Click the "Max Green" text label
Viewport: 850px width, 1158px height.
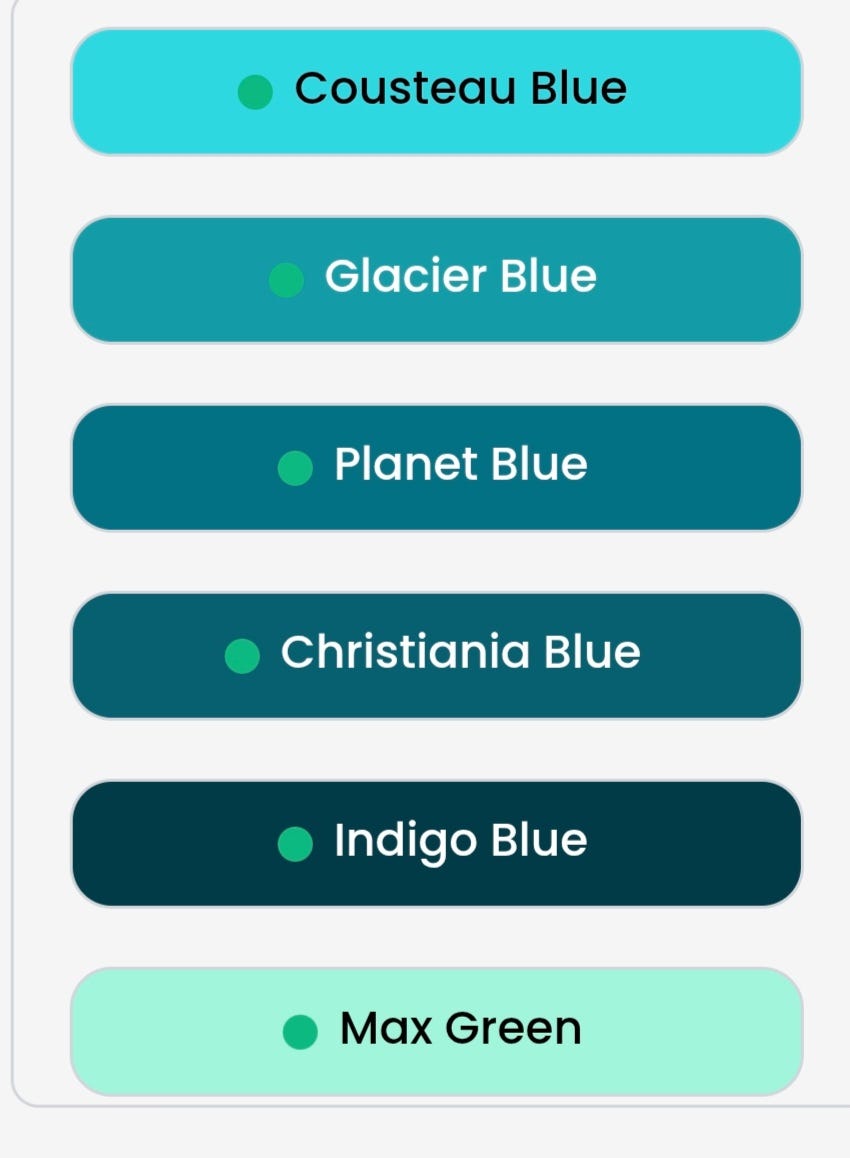460,1028
